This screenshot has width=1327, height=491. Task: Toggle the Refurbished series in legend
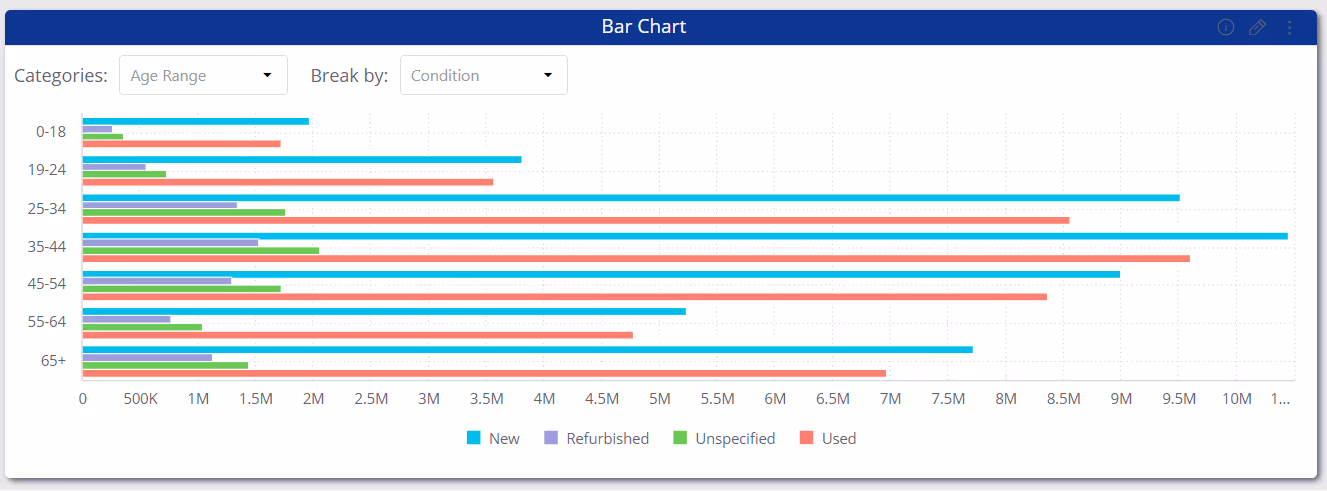coord(596,438)
